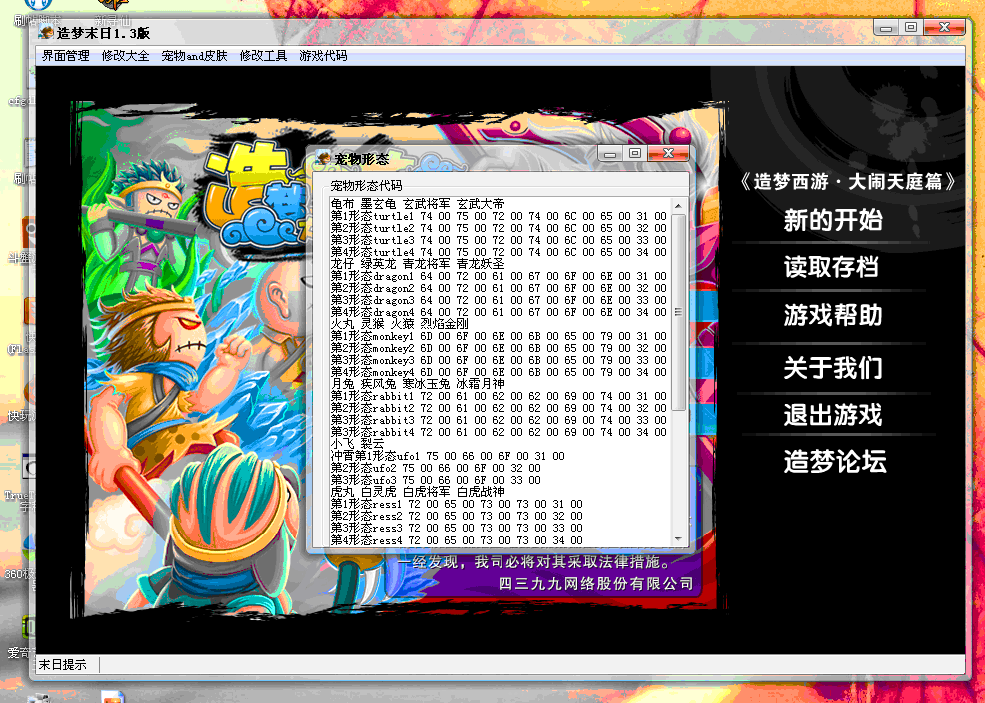Minimize the 宠物形态 window
Image resolution: width=985 pixels, height=703 pixels.
608,154
